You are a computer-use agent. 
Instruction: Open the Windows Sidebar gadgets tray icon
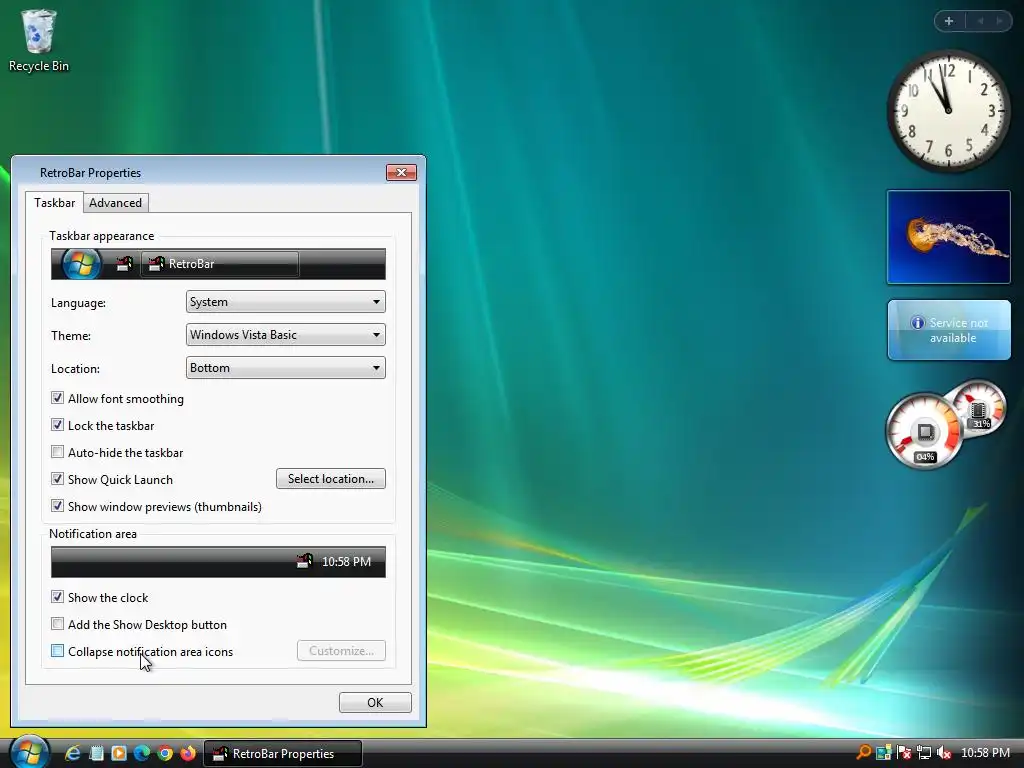(x=884, y=753)
